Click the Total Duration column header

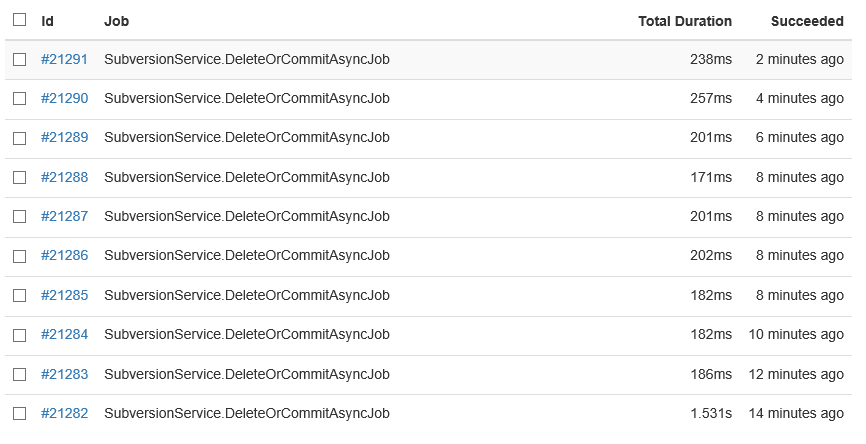(x=684, y=20)
